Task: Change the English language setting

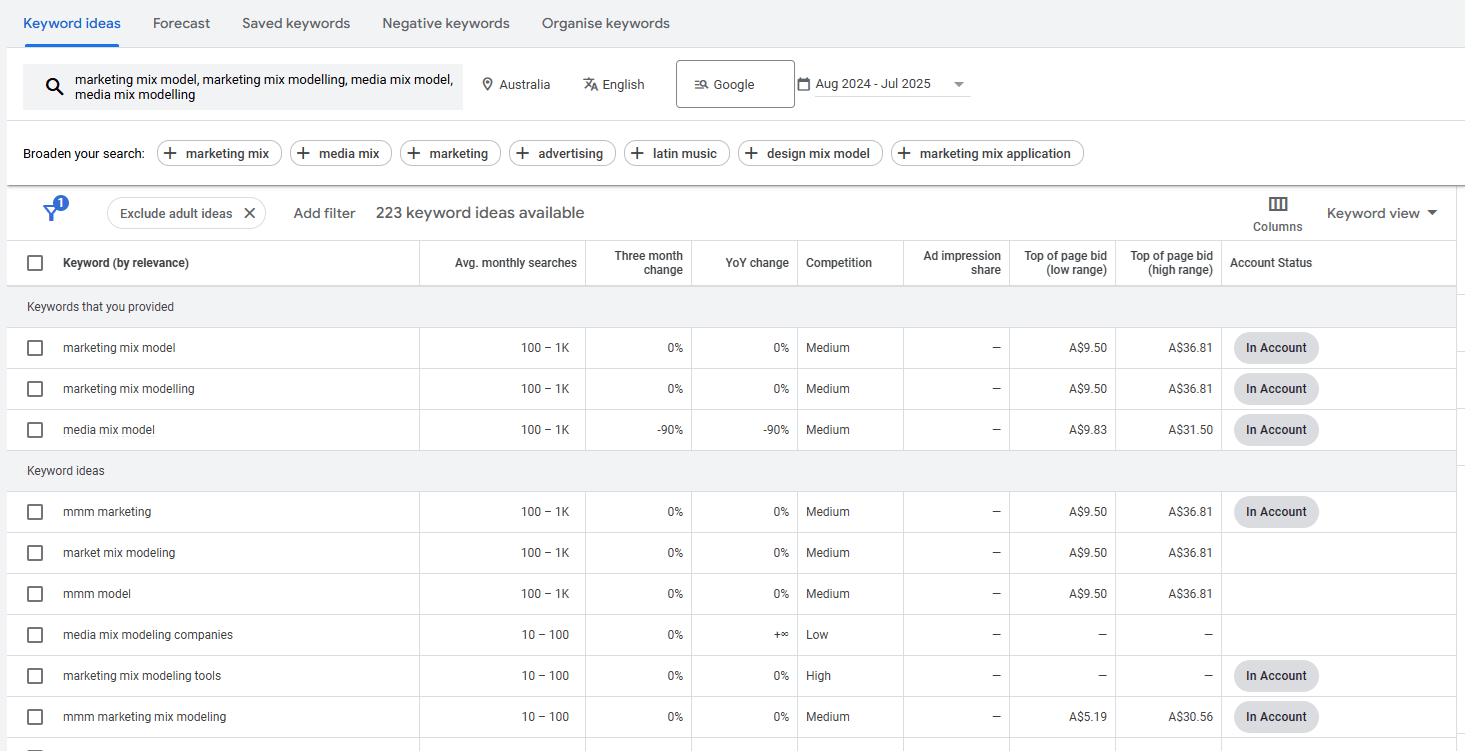Action: (614, 84)
